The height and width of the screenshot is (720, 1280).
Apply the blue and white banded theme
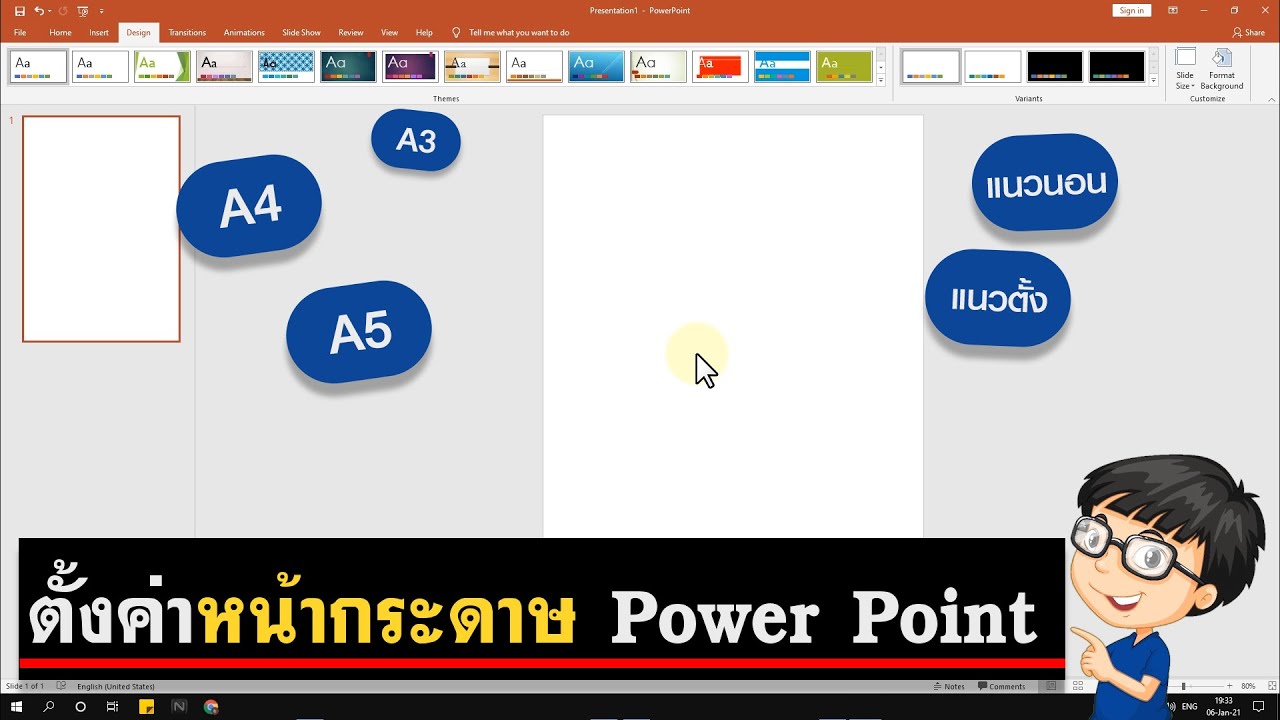coord(782,66)
